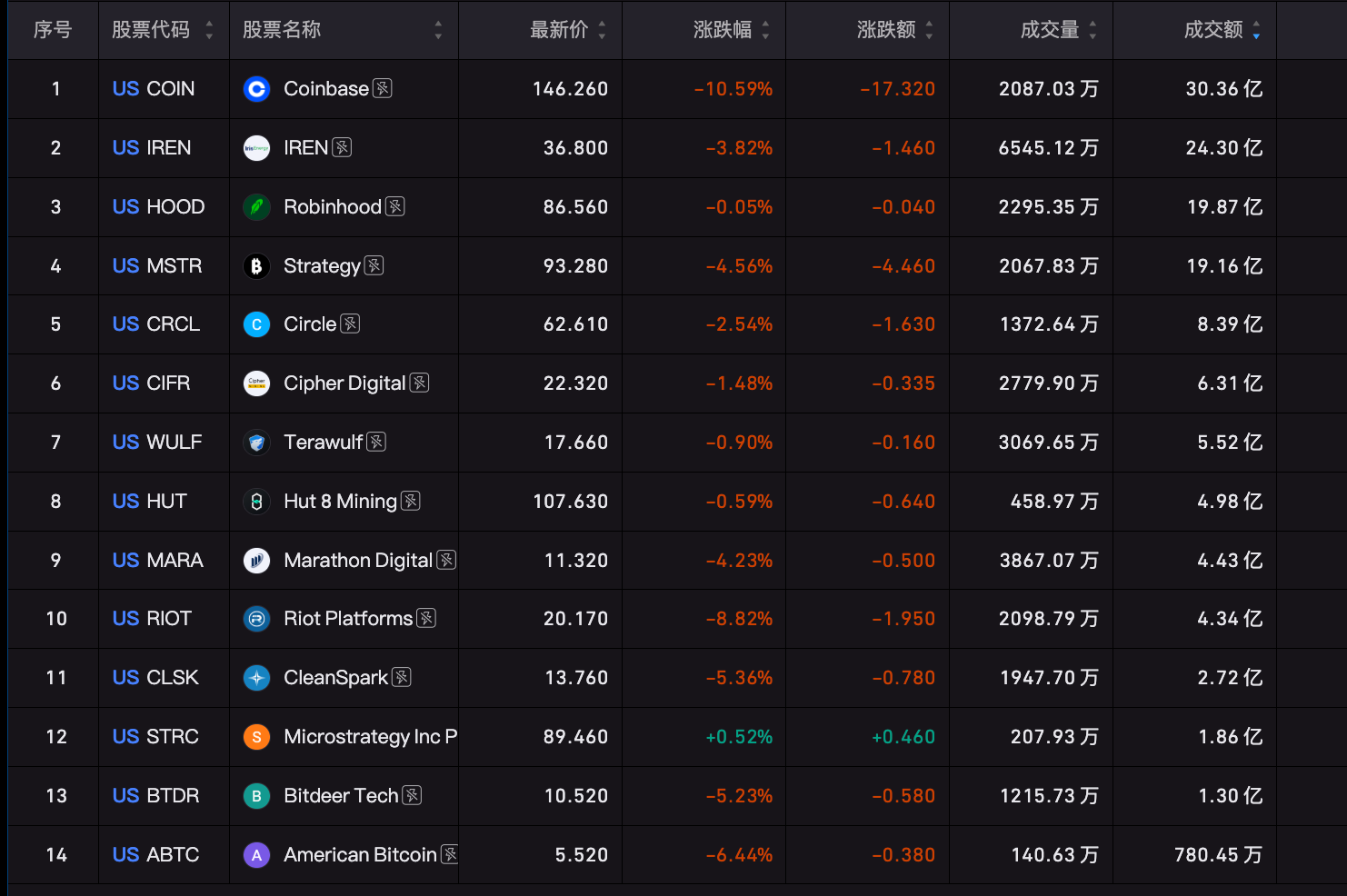Image resolution: width=1347 pixels, height=896 pixels.
Task: Click the Strategy bitcoin logo icon
Action: 256,266
